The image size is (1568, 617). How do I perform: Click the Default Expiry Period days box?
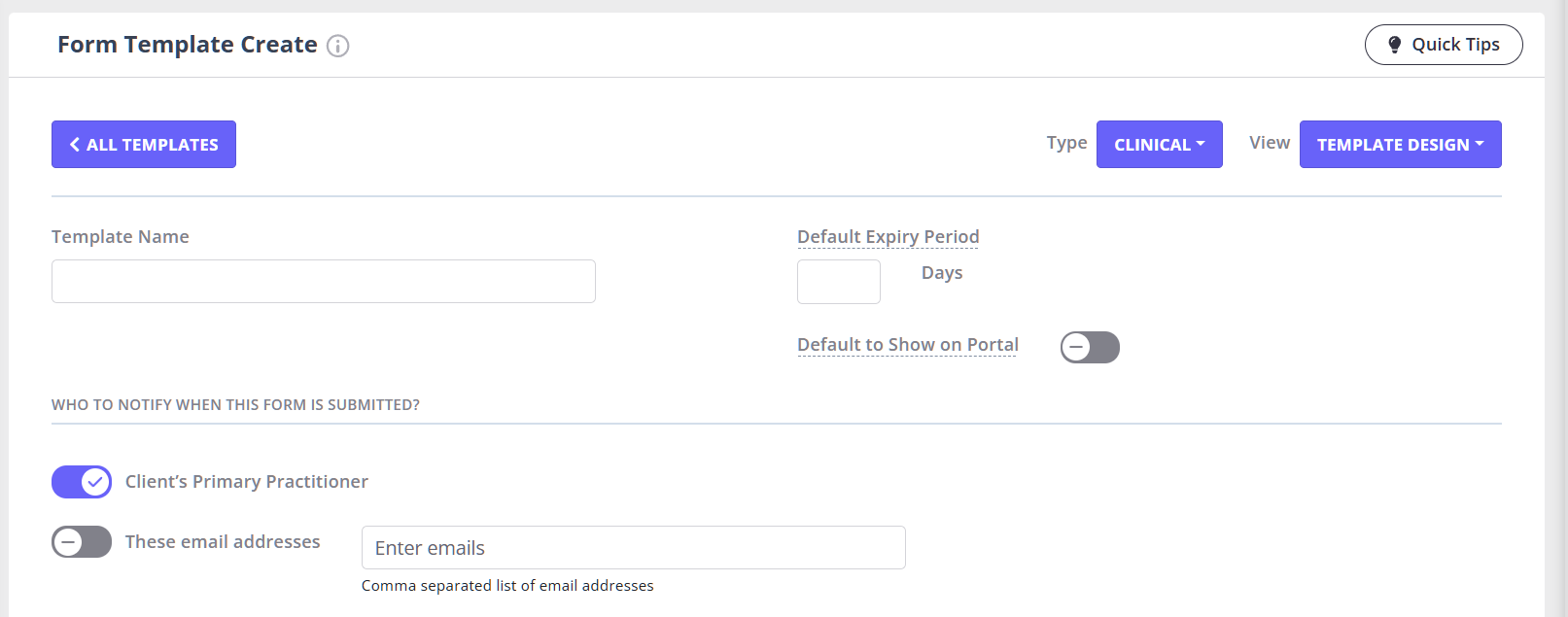(839, 282)
